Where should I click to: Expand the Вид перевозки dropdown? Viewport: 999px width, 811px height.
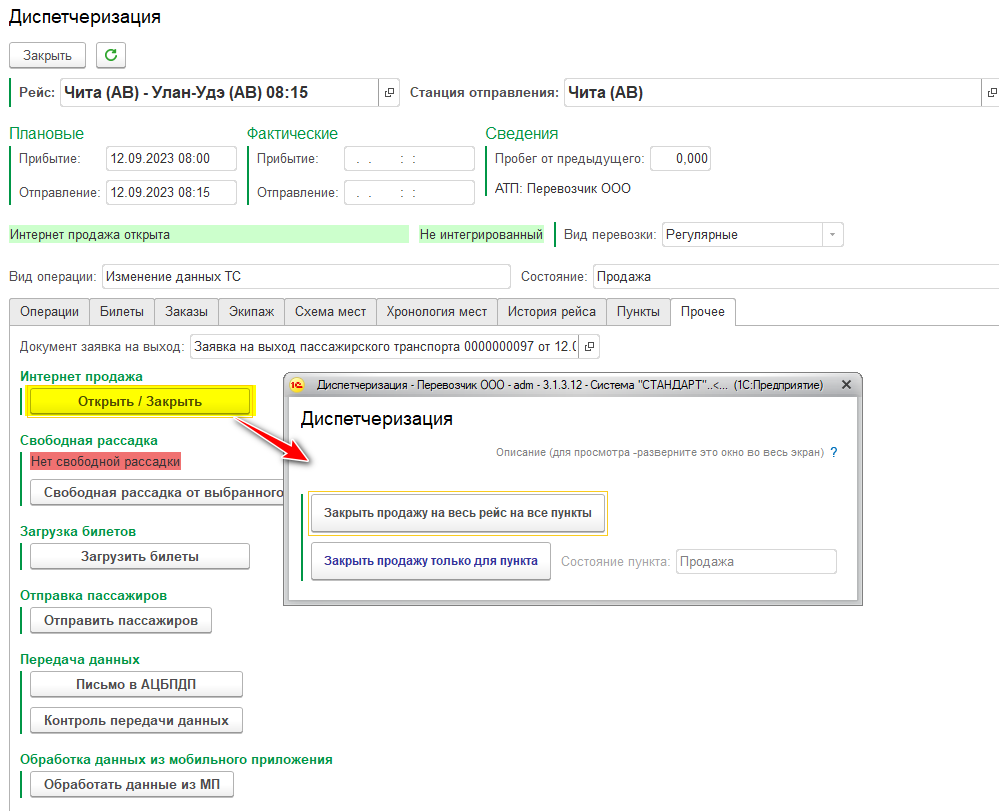point(831,235)
